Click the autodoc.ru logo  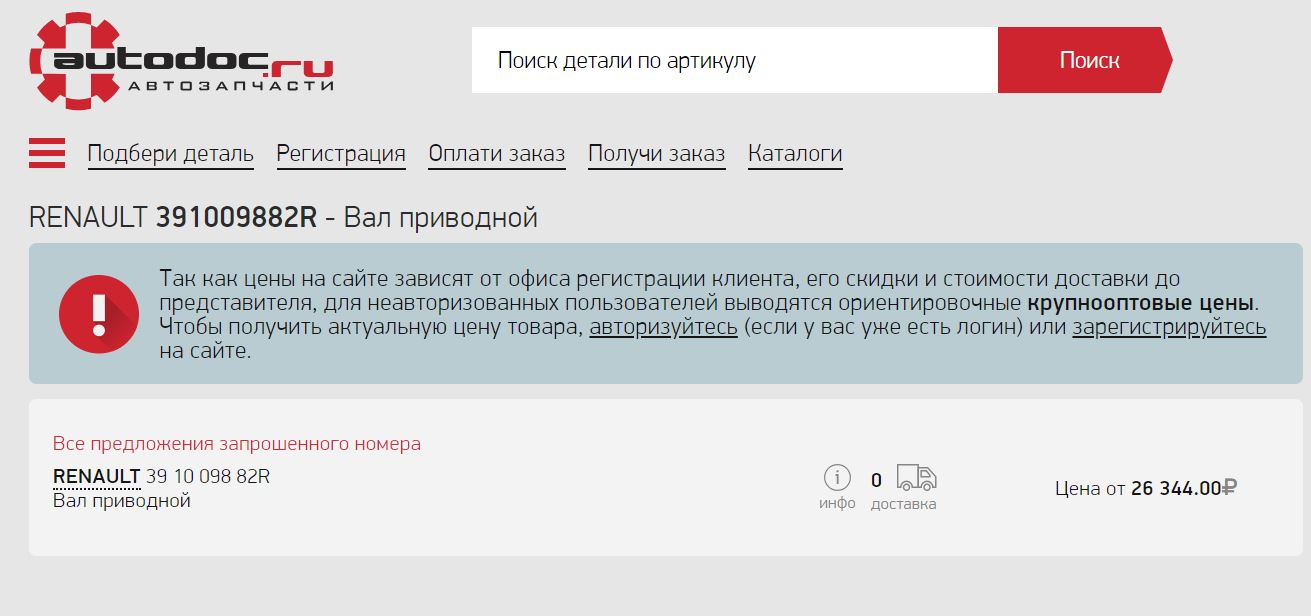(181, 61)
